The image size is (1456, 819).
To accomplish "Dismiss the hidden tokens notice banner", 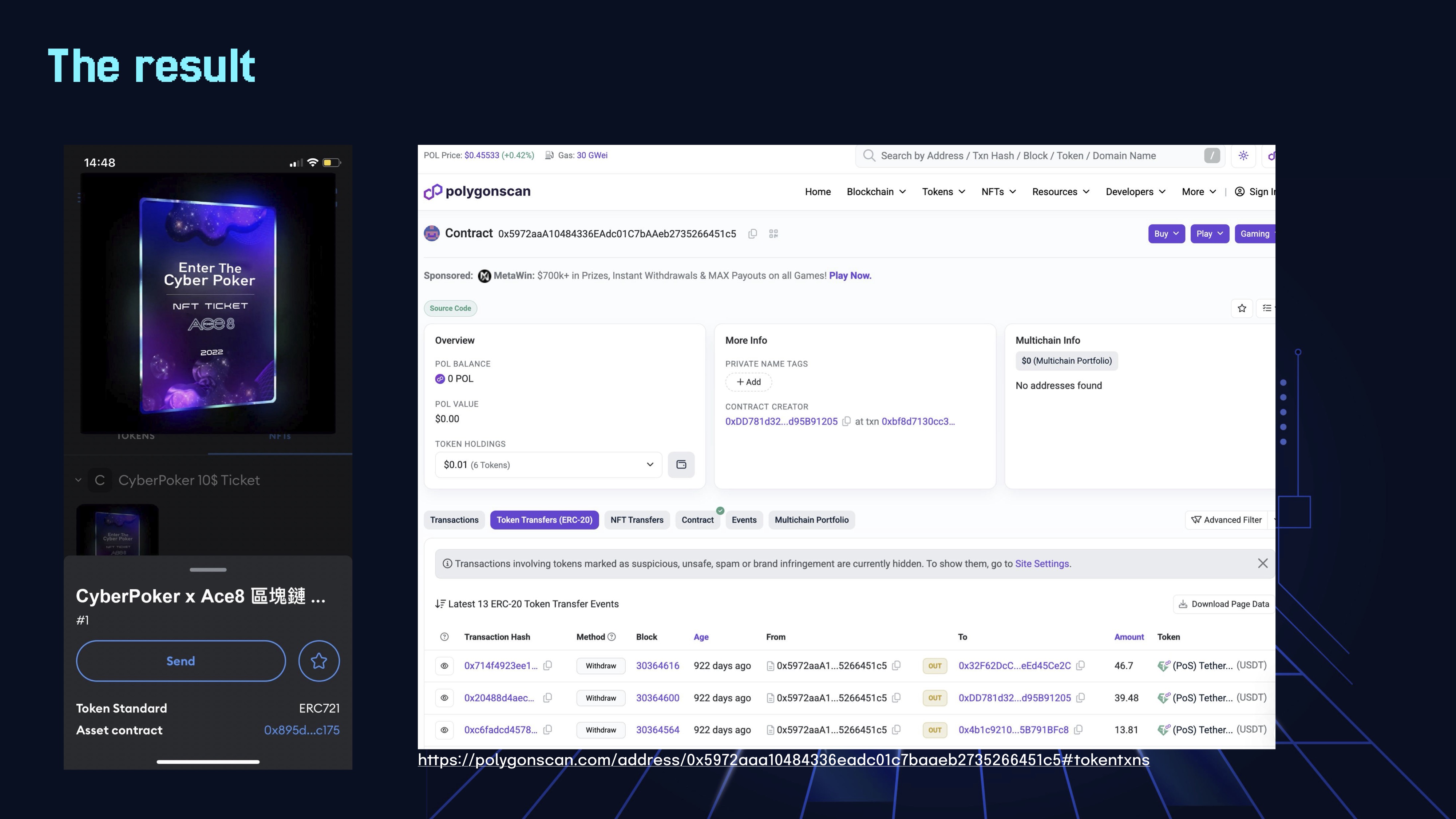I will 1263,563.
